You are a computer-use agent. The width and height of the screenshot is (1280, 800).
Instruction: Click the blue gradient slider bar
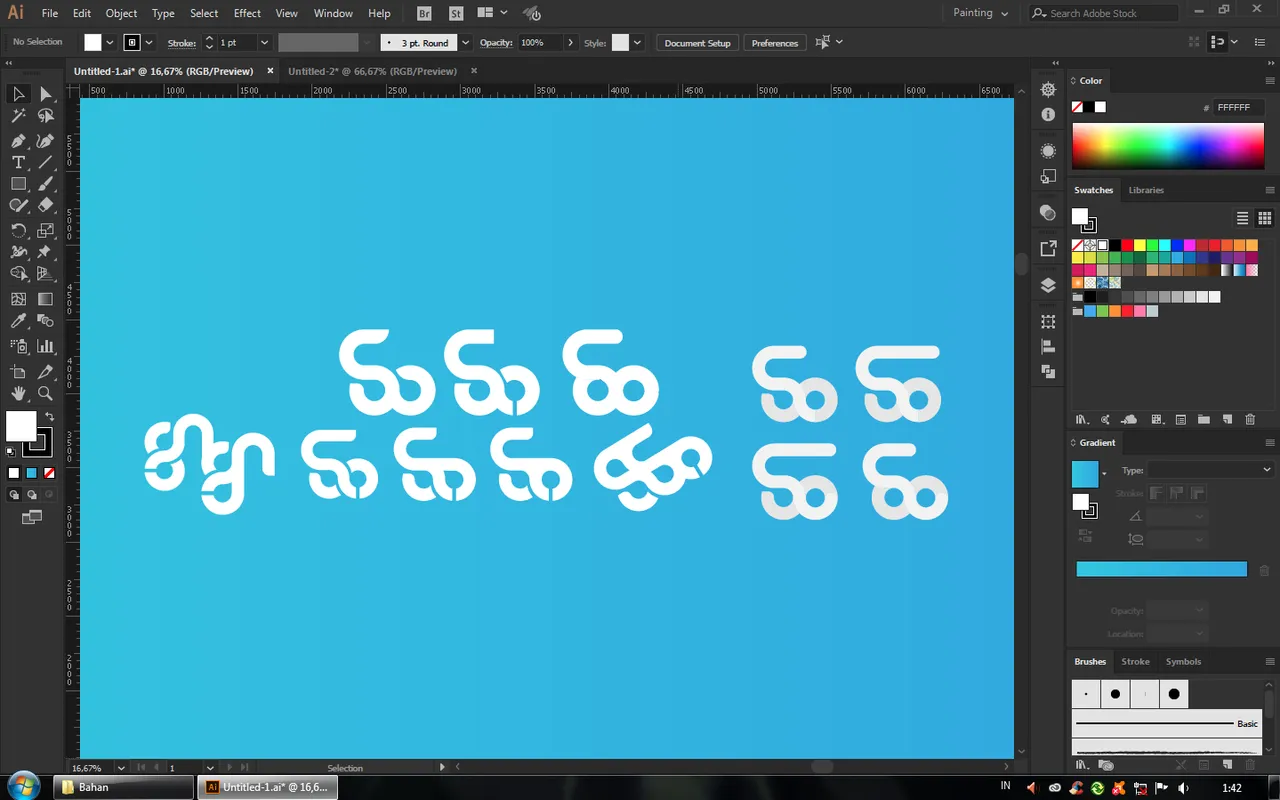[x=1161, y=569]
